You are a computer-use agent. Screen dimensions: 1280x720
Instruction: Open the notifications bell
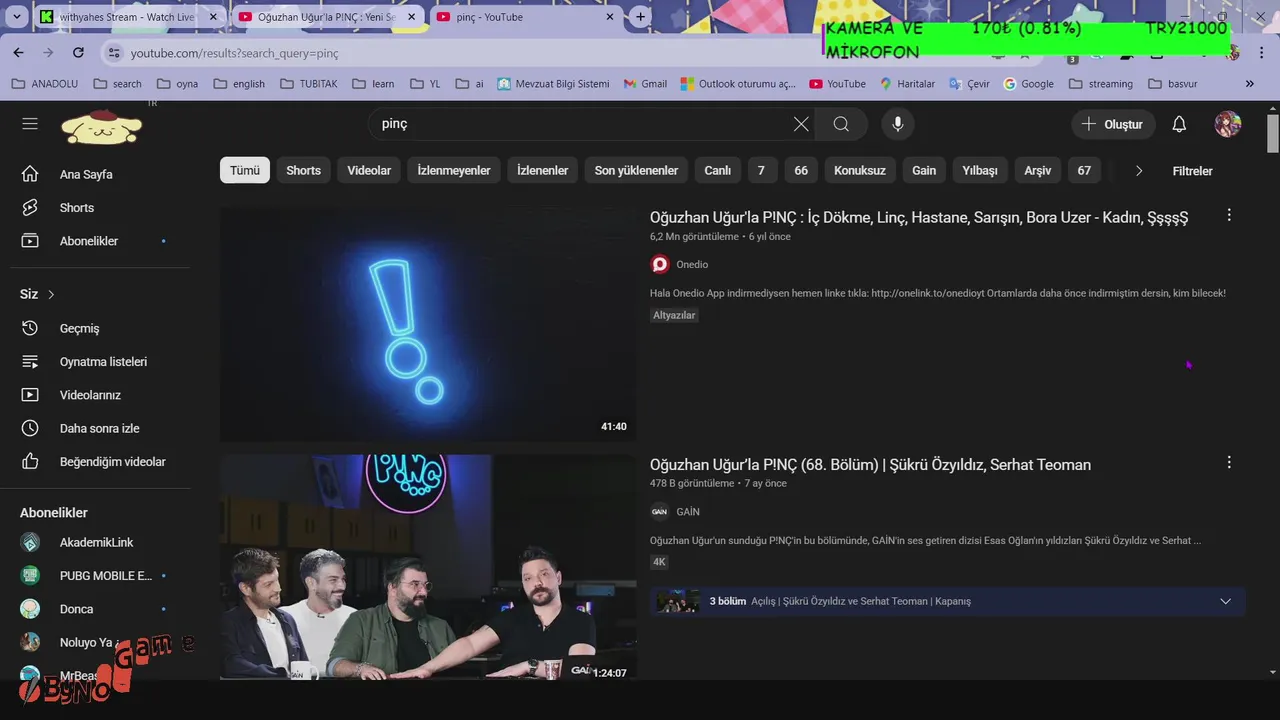pyautogui.click(x=1179, y=124)
